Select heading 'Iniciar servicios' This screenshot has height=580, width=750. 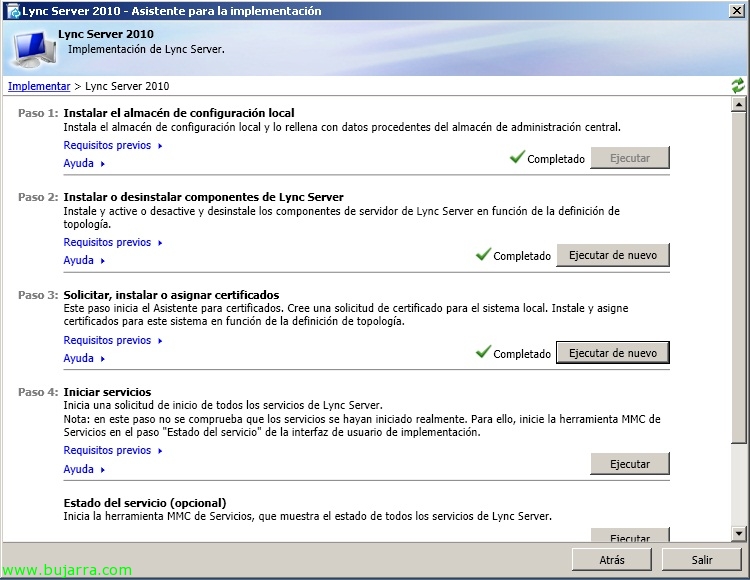tap(107, 392)
